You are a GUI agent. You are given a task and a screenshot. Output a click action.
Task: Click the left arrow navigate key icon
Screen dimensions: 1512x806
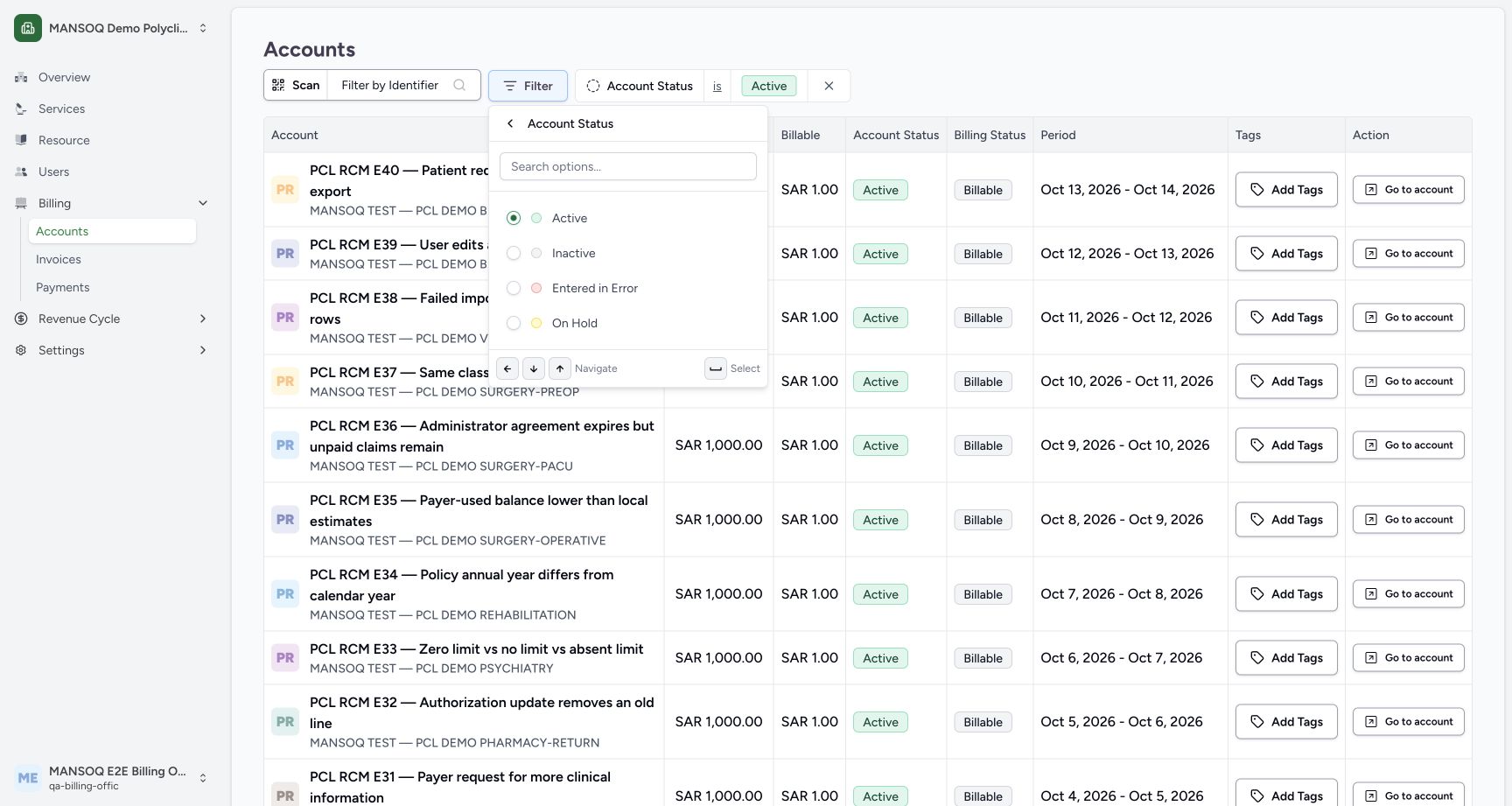click(x=507, y=368)
